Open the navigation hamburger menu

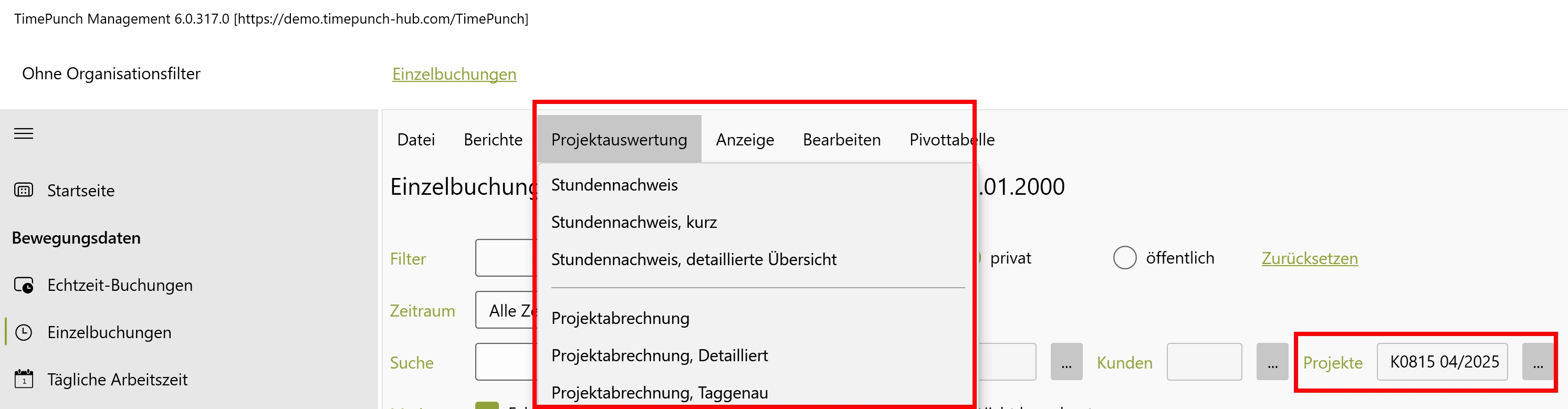[24, 133]
